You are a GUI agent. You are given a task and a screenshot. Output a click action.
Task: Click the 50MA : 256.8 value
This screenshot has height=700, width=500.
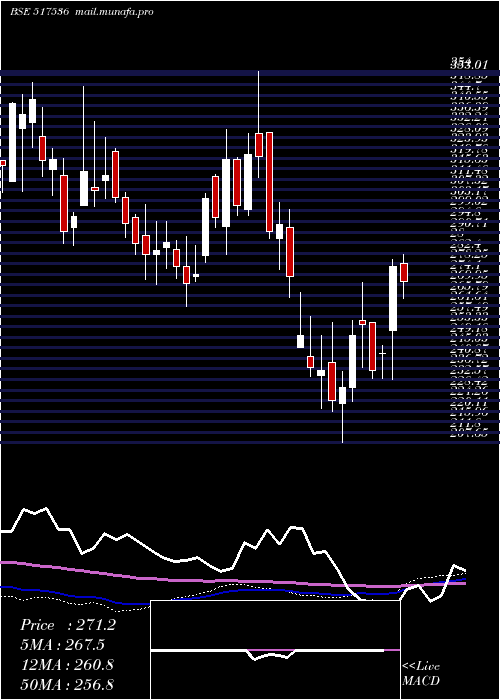click(67, 684)
